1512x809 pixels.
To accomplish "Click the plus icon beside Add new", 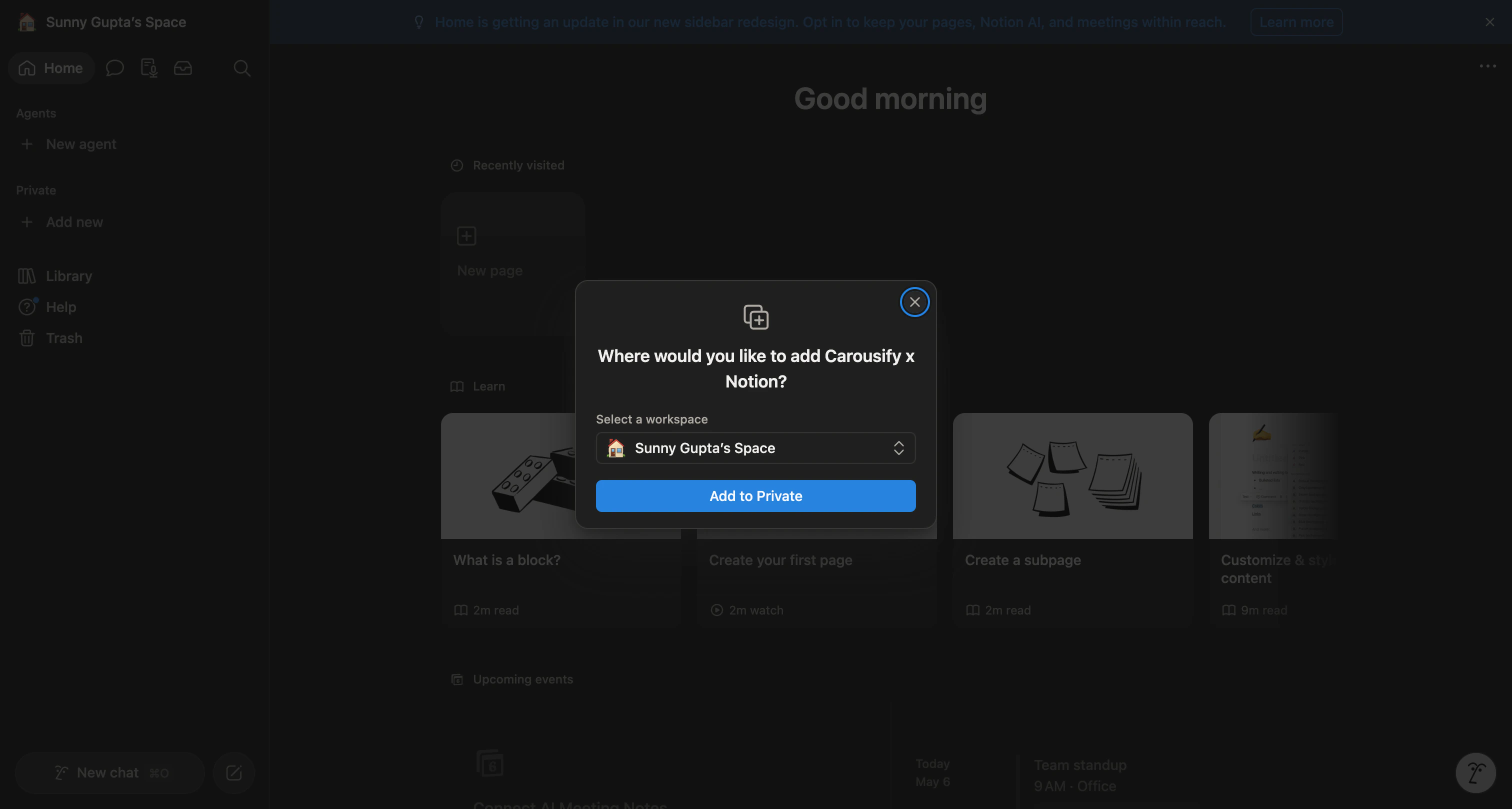I will tap(26, 222).
